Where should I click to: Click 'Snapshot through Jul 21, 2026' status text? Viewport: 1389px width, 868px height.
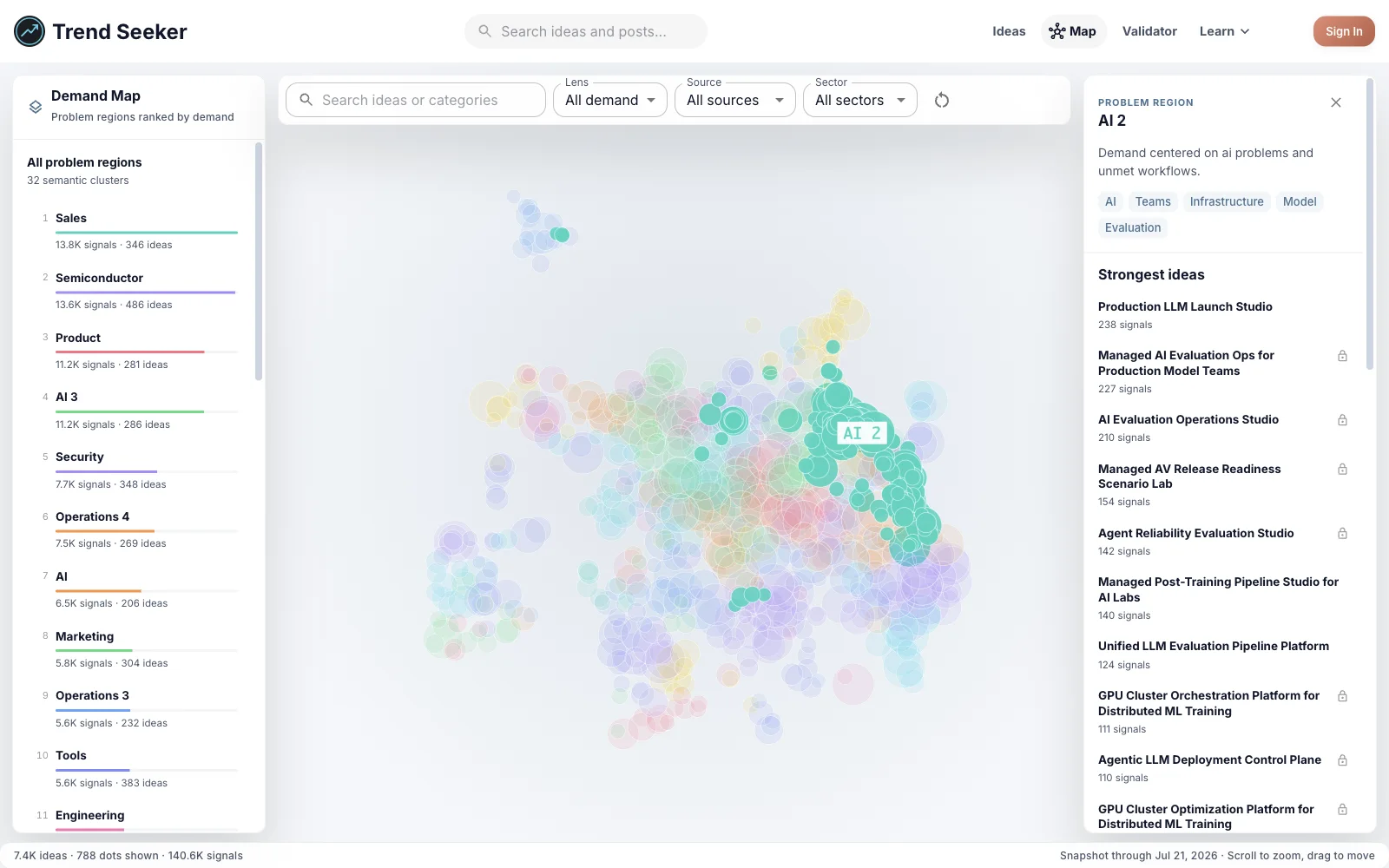[1138, 855]
